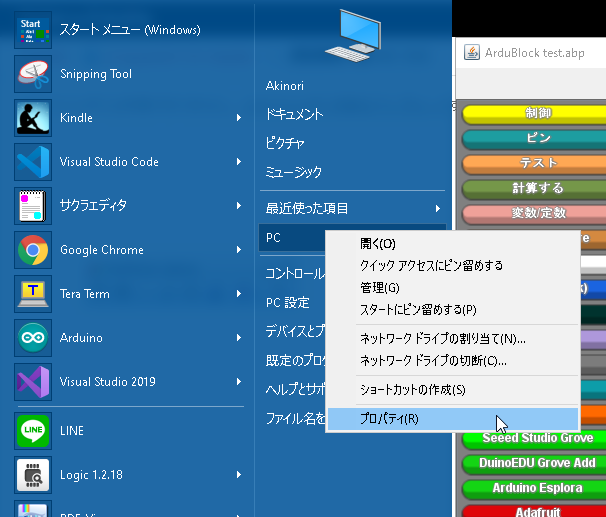Launch Visual Studio Code icon

point(33,162)
